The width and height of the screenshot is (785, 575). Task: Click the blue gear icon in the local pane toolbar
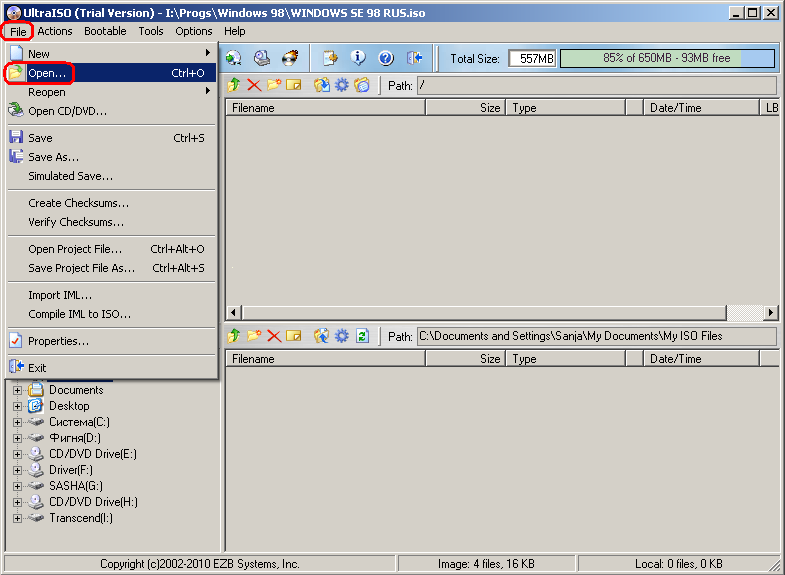341,336
